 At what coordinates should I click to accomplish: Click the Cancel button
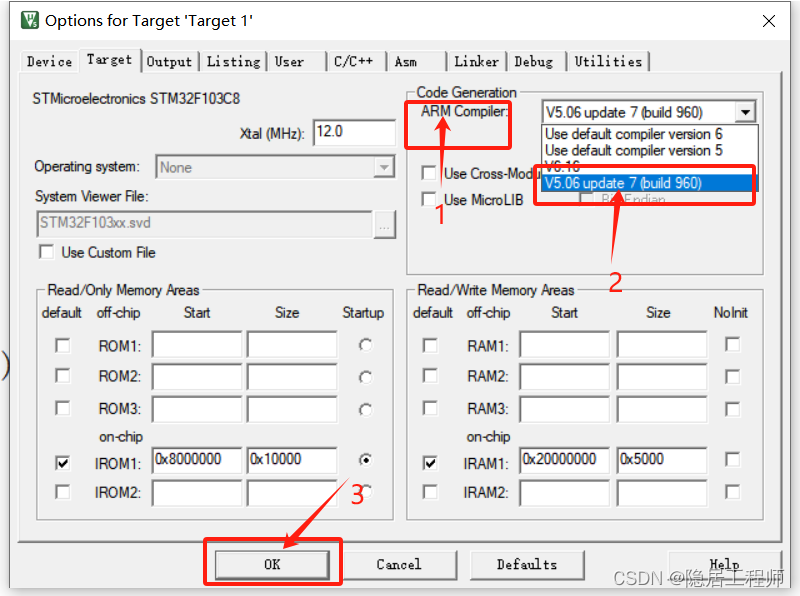point(399,564)
